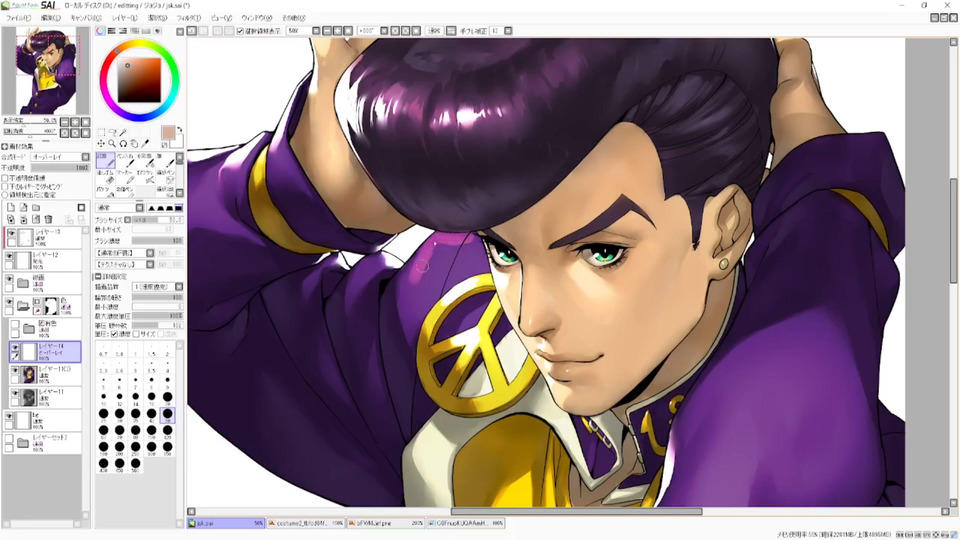
Task: Select the rotate canvas tool
Action: point(123,143)
